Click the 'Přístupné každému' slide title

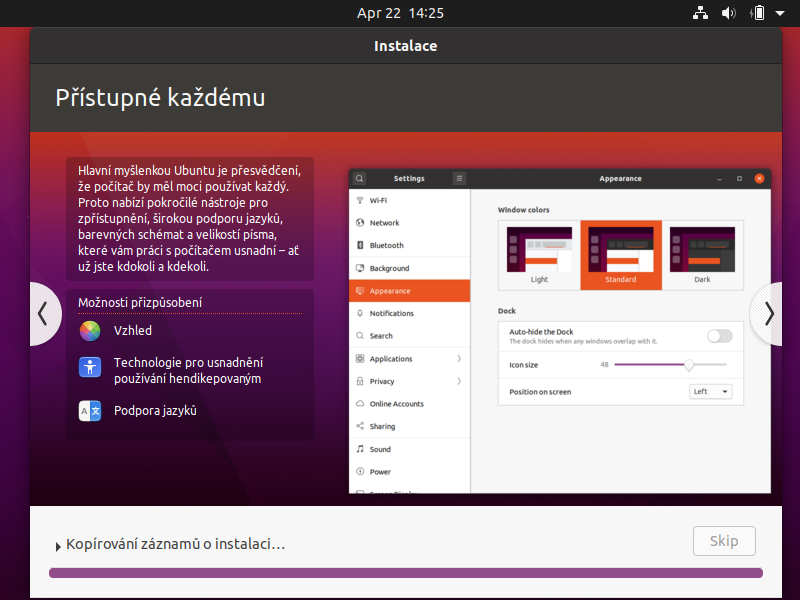(x=160, y=97)
